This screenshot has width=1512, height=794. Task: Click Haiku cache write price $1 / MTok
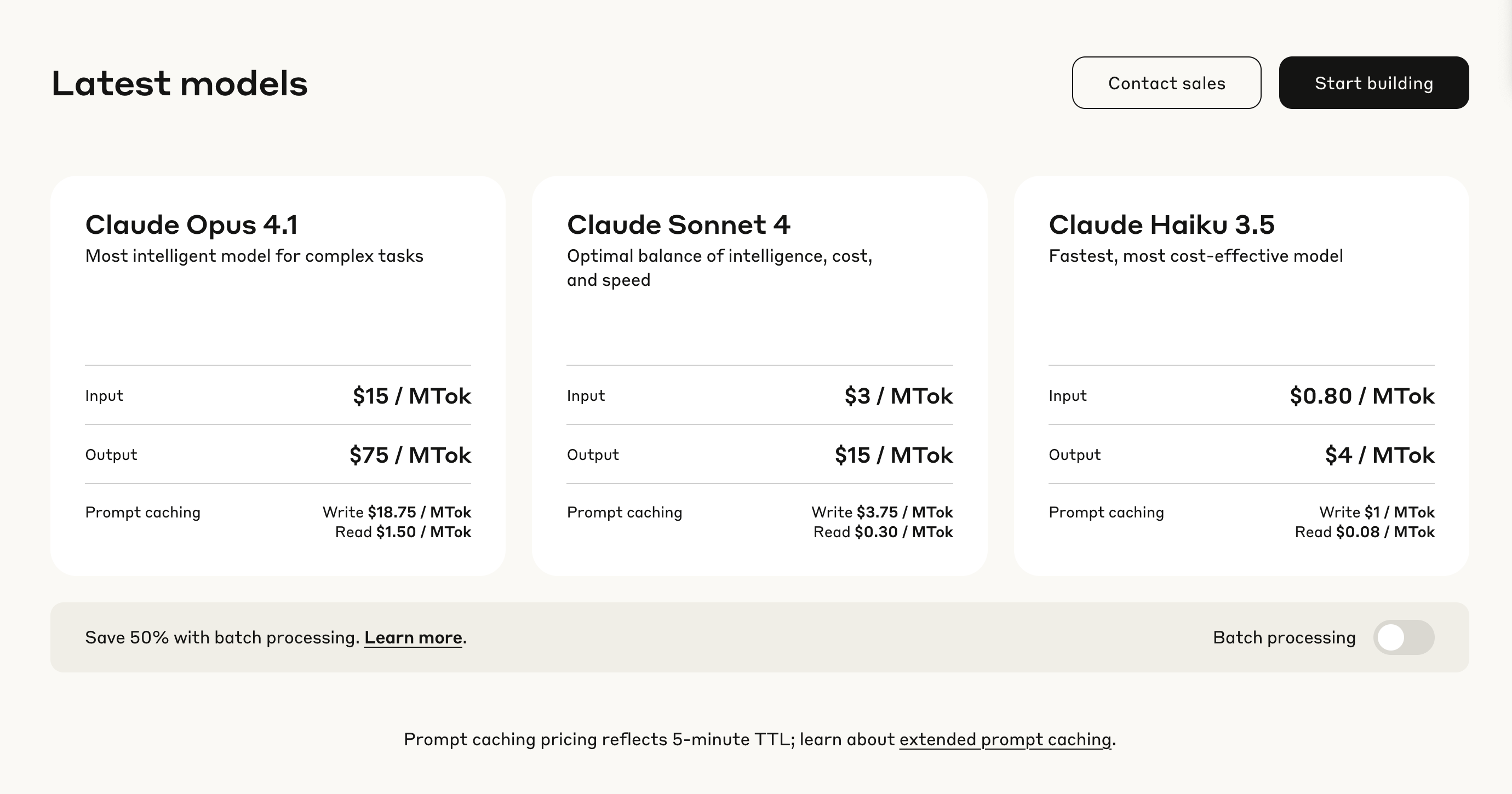click(1400, 513)
